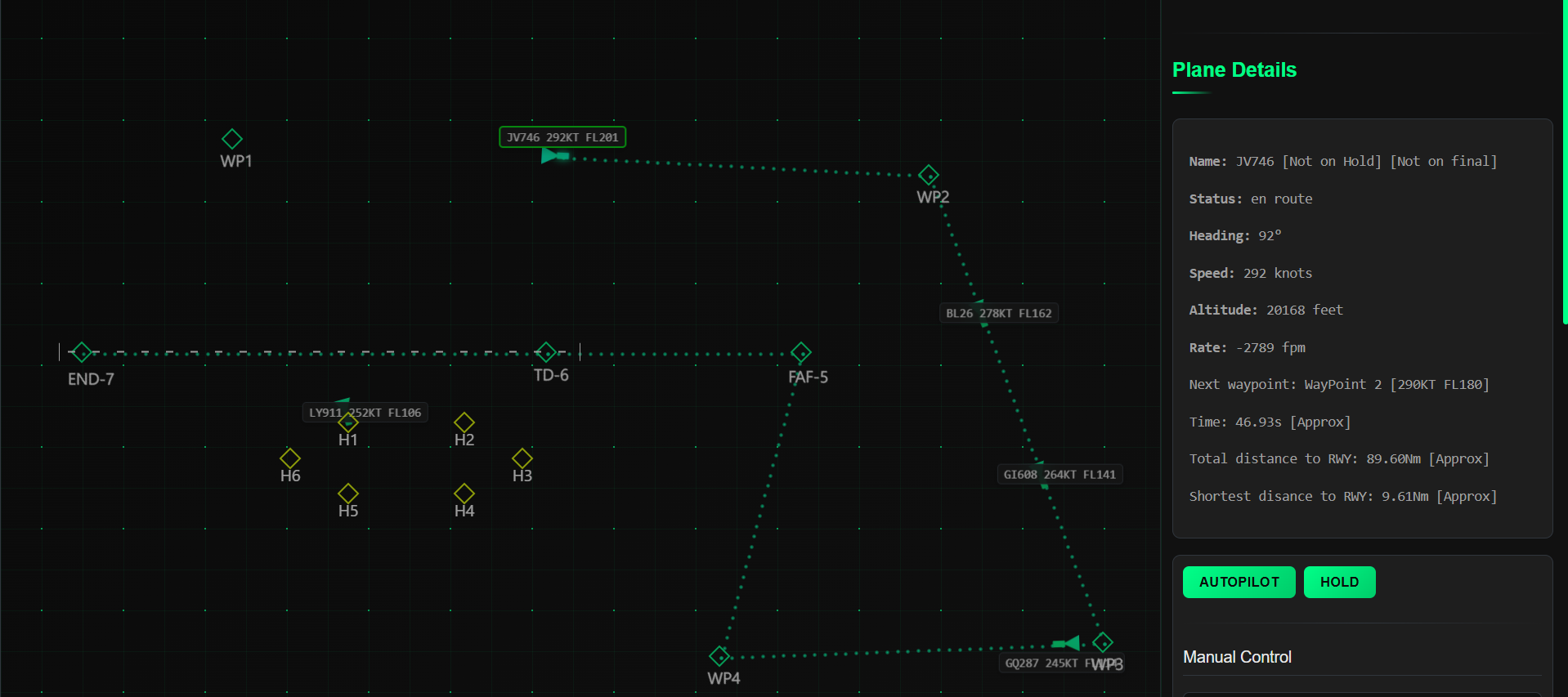Select the H5 holding point marker
The height and width of the screenshot is (697, 1568).
click(x=348, y=494)
